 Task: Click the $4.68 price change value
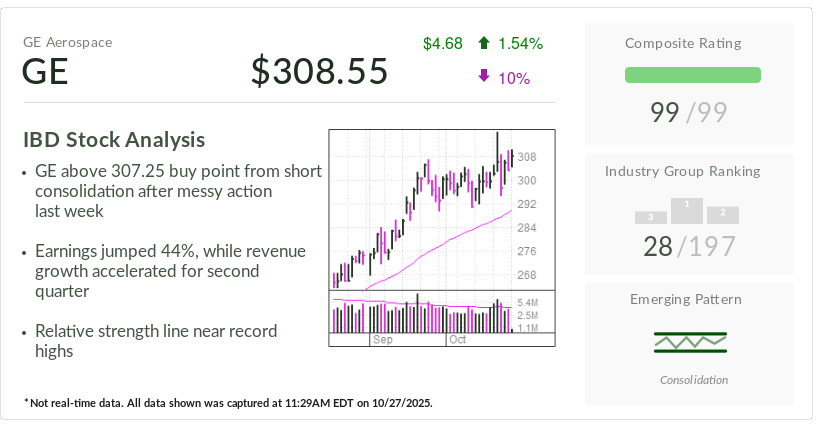point(442,43)
